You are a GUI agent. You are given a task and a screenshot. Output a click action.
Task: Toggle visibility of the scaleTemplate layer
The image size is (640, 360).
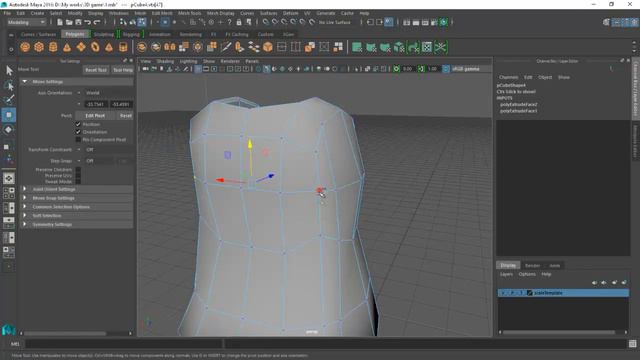pyautogui.click(x=503, y=293)
